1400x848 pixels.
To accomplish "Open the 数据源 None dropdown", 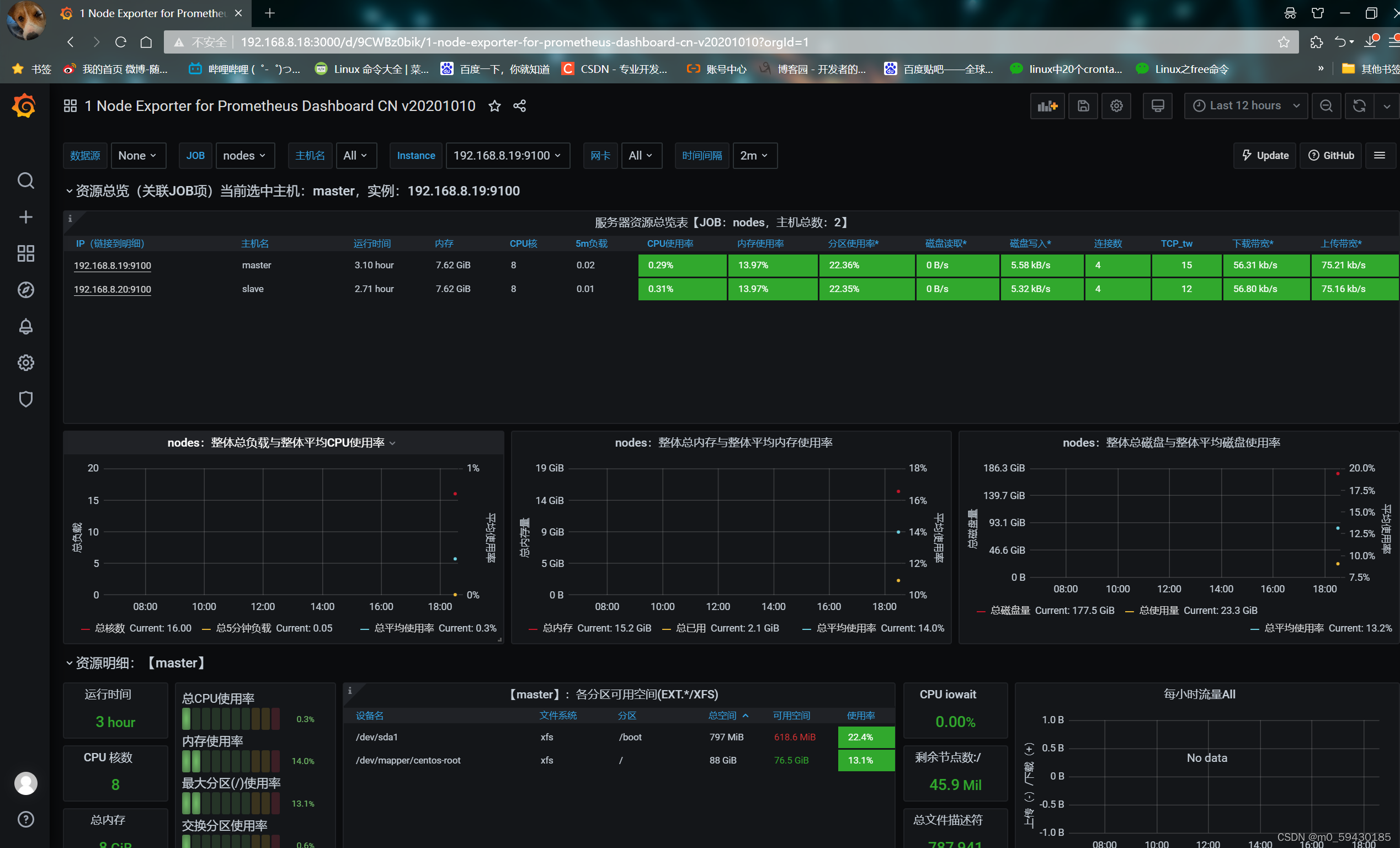I will [x=138, y=156].
